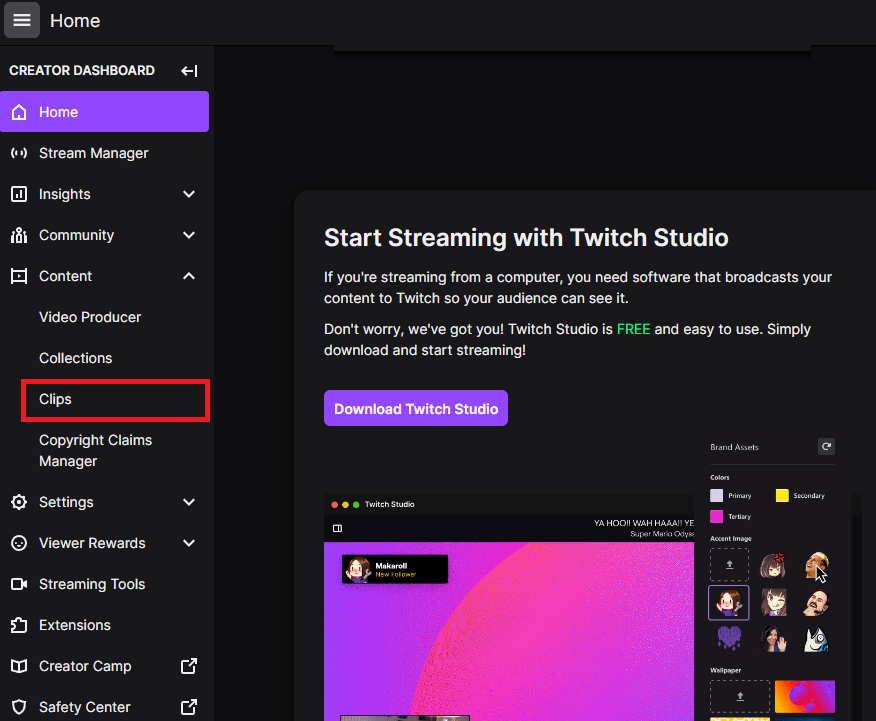
Task: Pick the Primary color swatch
Action: point(716,495)
